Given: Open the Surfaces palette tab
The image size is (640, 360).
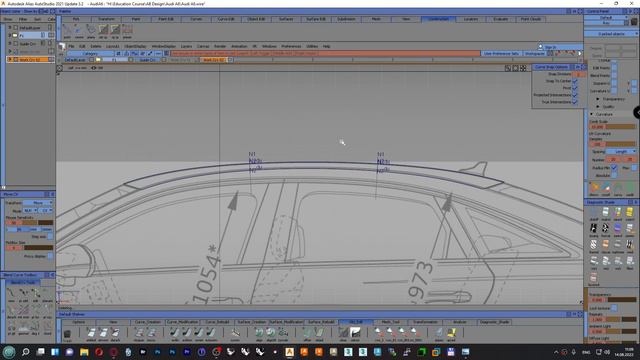Looking at the screenshot, I should pyautogui.click(x=286, y=19).
